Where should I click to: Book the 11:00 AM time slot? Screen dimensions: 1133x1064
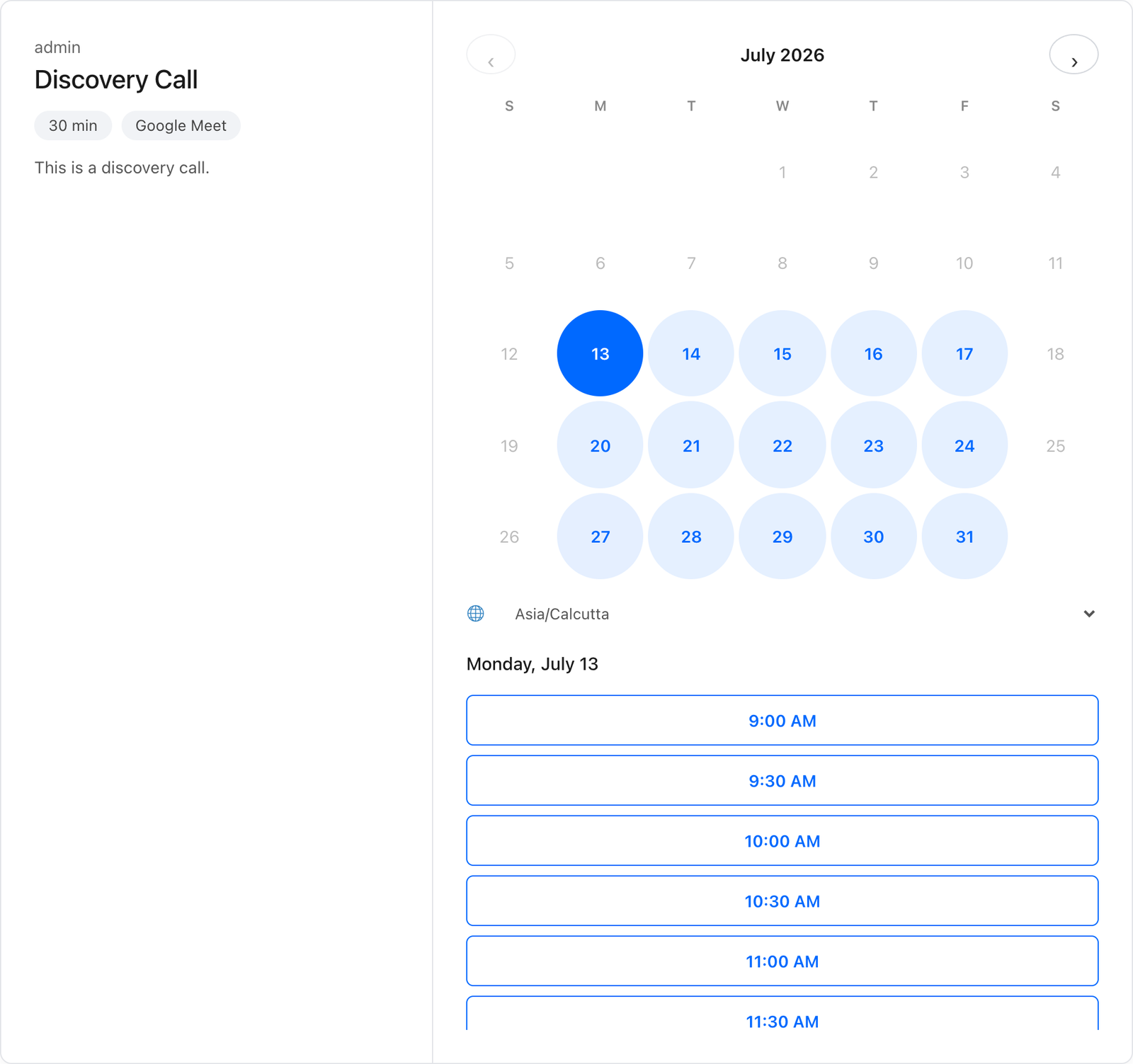(x=782, y=961)
